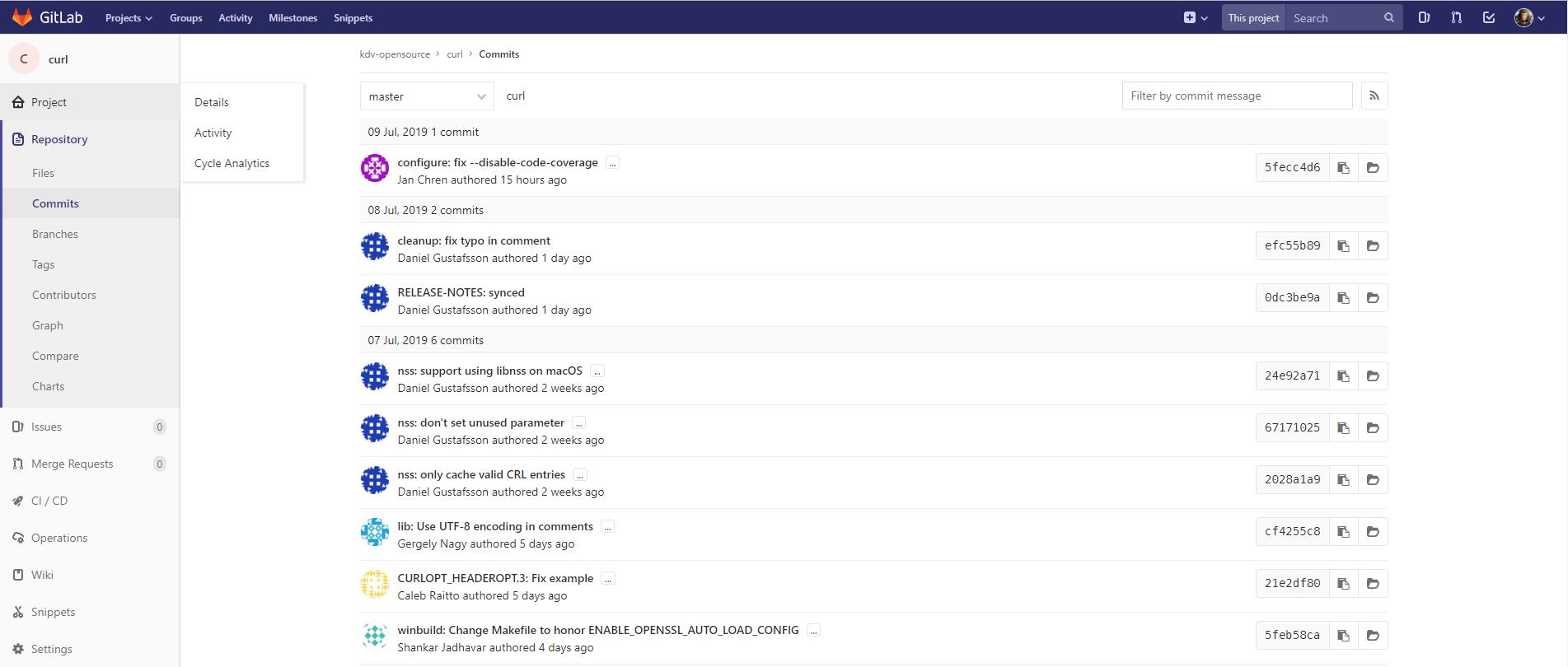Image resolution: width=1568 pixels, height=667 pixels.
Task: Copy commit SHA efc55b89 to clipboard
Action: point(1343,245)
